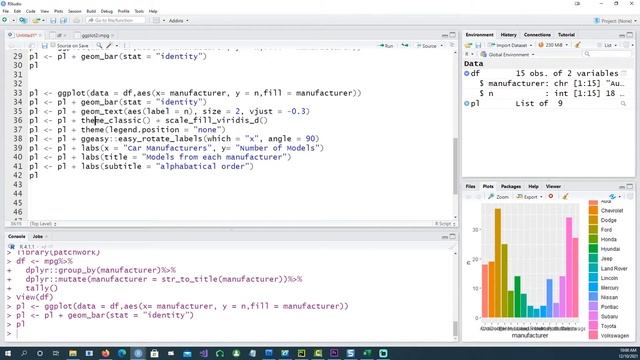Image resolution: width=640 pixels, height=360 pixels.
Task: Open the File menu
Action: point(5,11)
